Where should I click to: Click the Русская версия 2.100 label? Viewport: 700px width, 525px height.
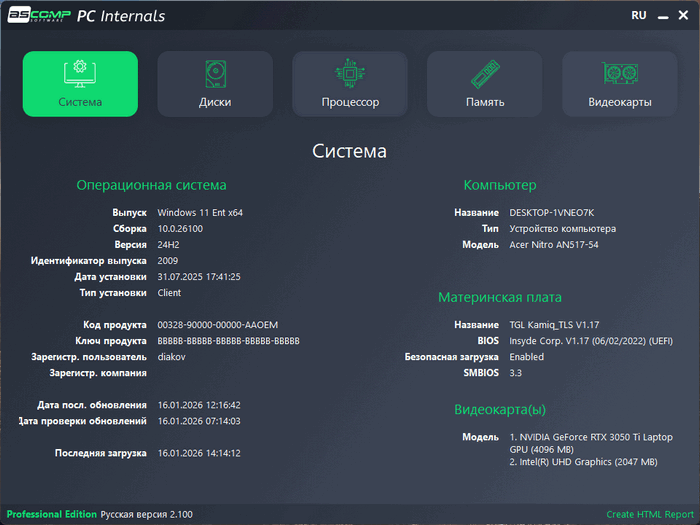point(146,514)
